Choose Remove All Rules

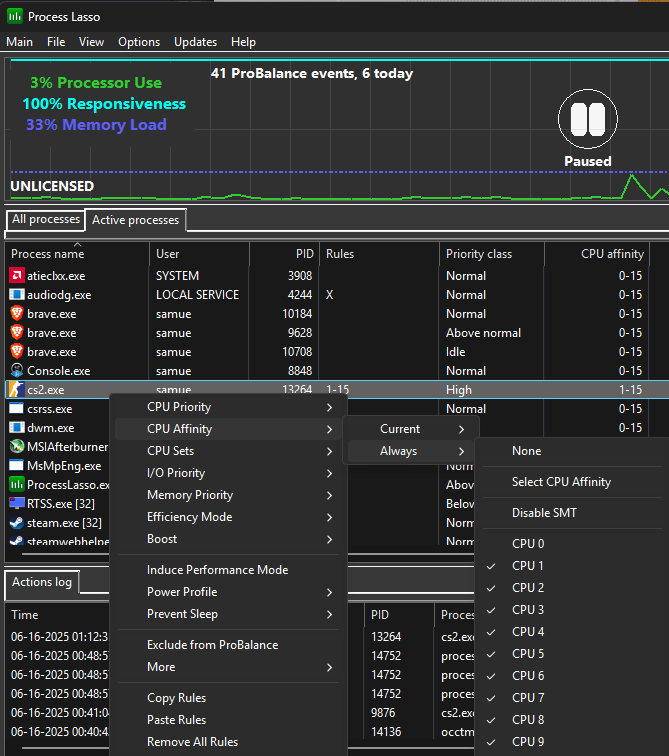(x=228, y=742)
